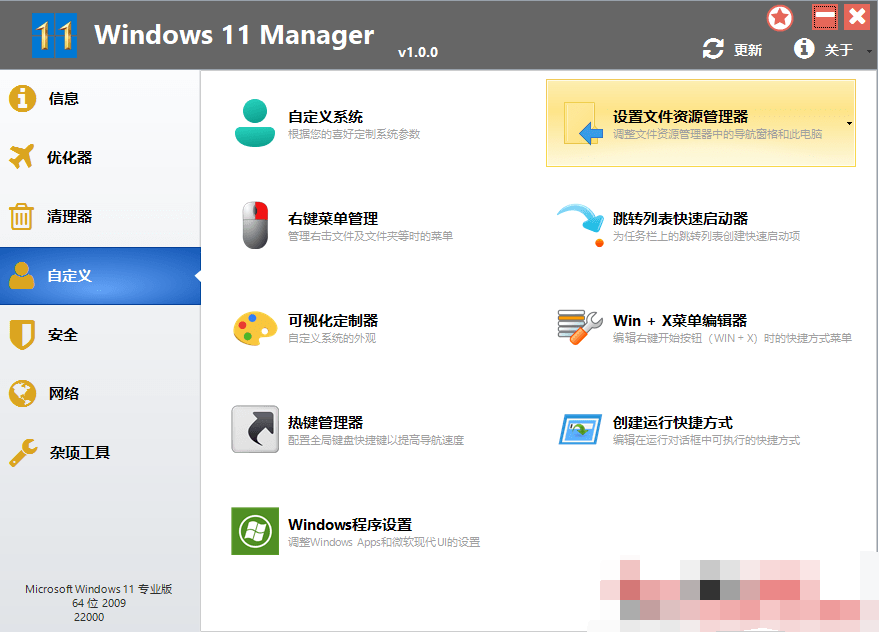Select the 自定义 sidebar tab
Screen dimensions: 879x632
[100, 276]
